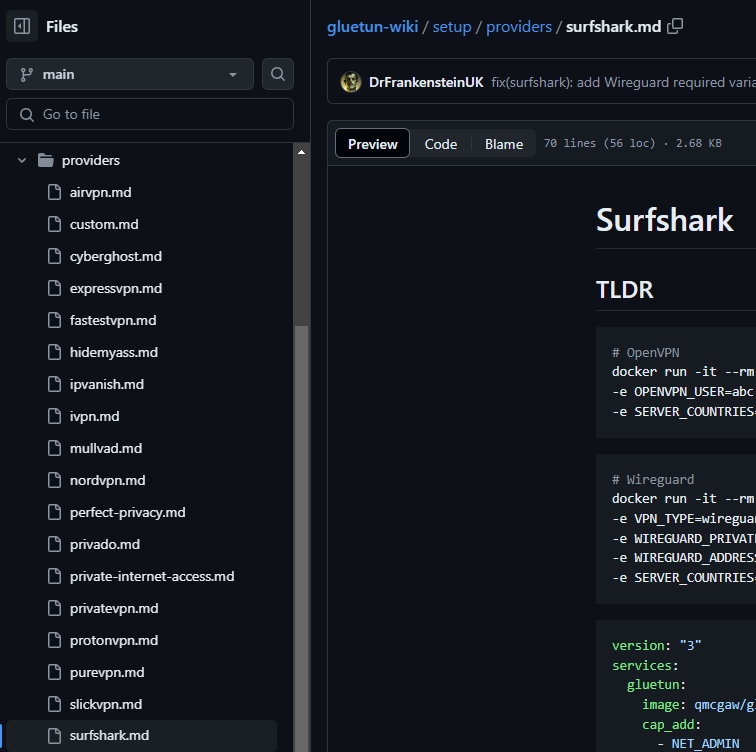The image size is (756, 752).
Task: Click the file icon next to ipvanish.md
Action: click(54, 384)
